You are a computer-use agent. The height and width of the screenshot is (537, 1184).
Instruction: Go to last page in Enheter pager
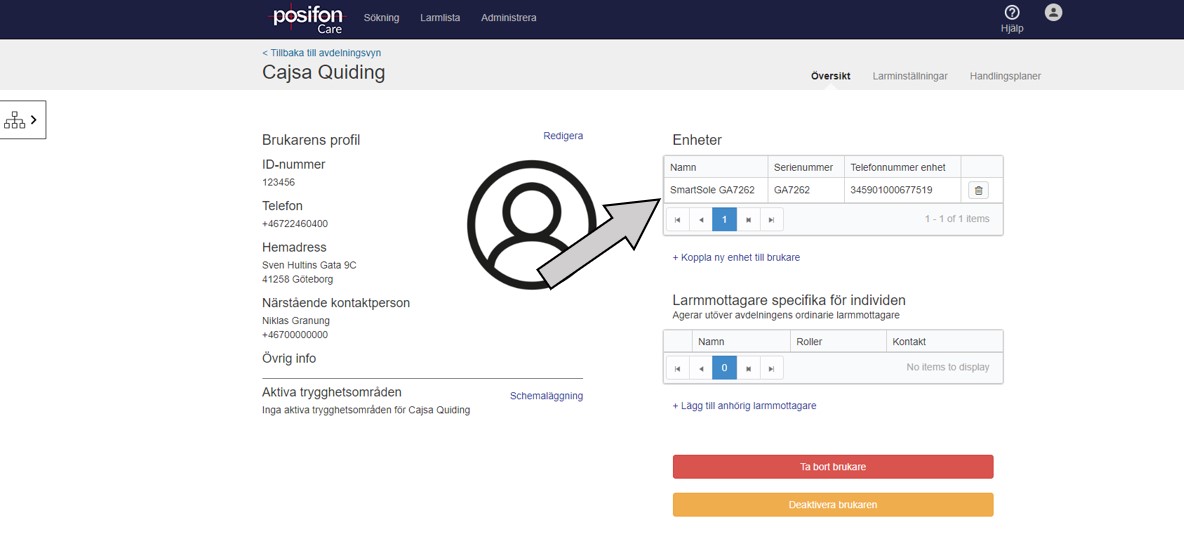tap(771, 219)
